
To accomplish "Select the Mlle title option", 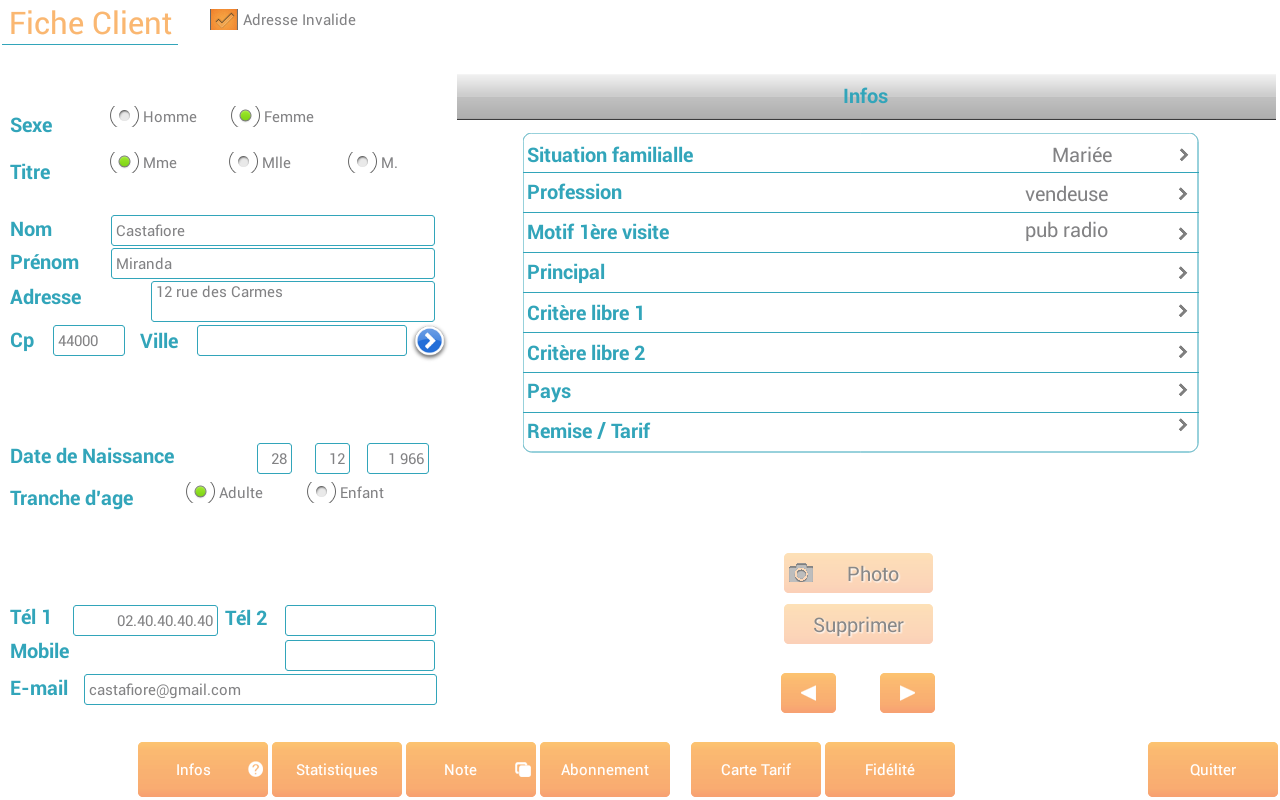I will tap(243, 161).
